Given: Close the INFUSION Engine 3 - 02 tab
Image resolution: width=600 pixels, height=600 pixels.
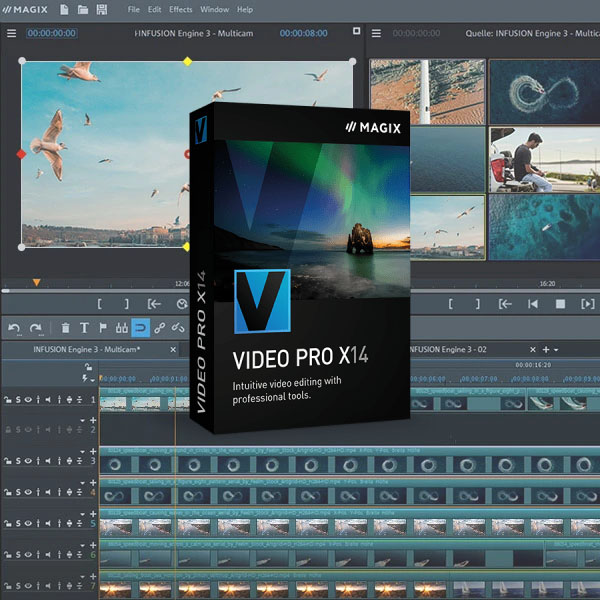Looking at the screenshot, I should coord(533,349).
